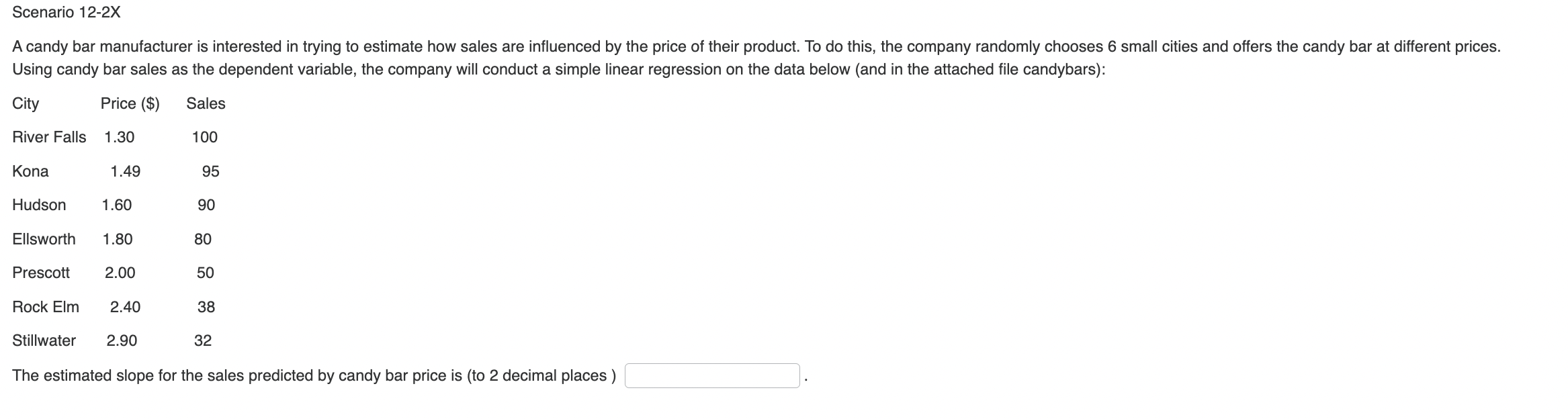Viewport: 1568px width, 419px height.
Task: Click the Rock Elm city name
Action: pos(45,307)
